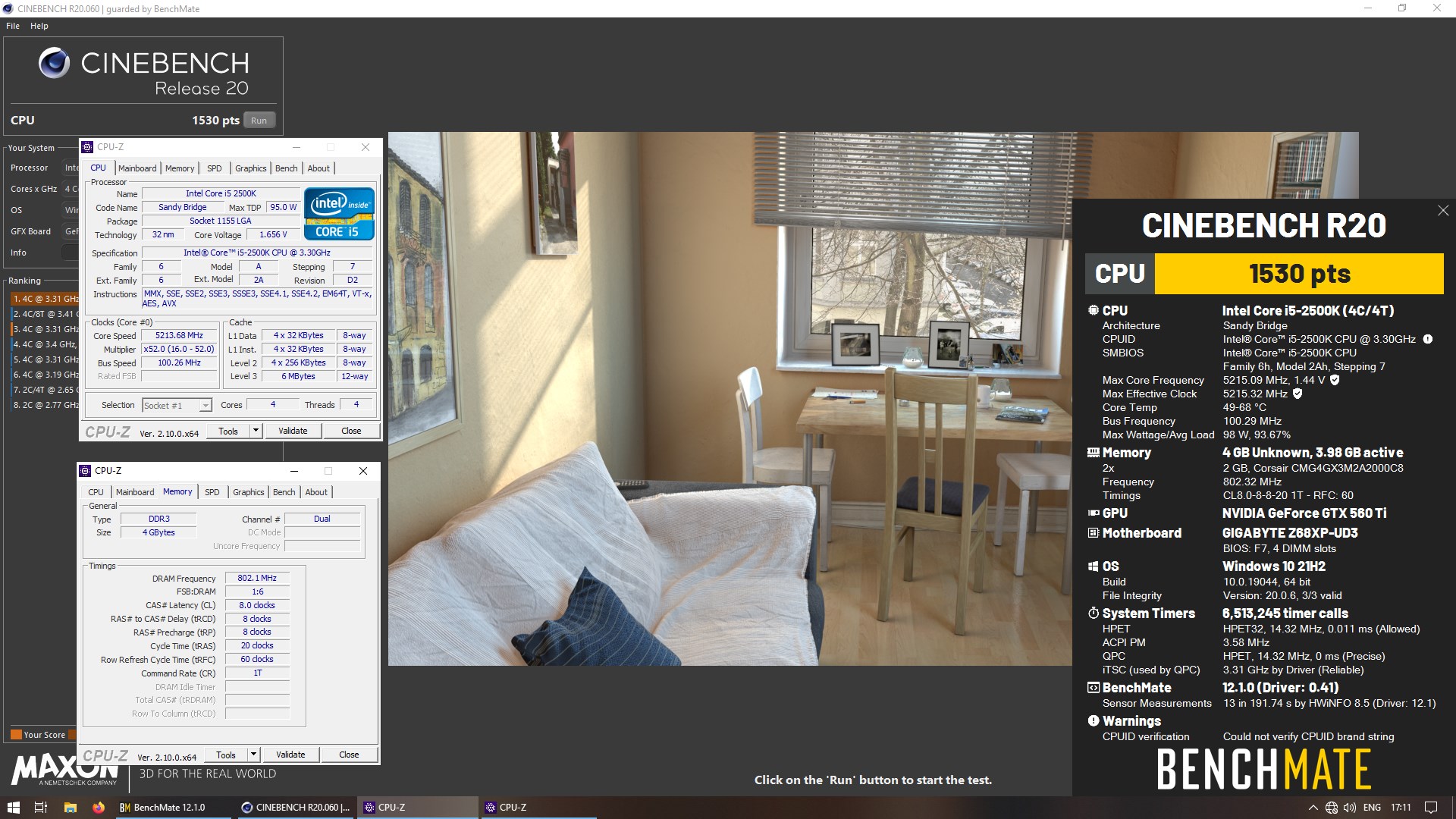Click the 1530 pts score banner
This screenshot has height=819, width=1456.
[1299, 274]
